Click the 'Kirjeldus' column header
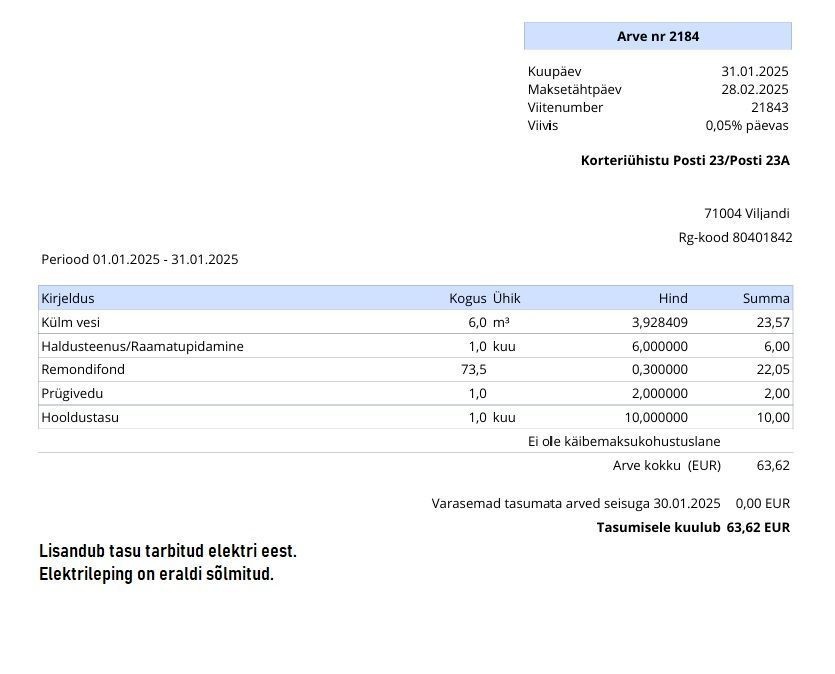 [68, 298]
